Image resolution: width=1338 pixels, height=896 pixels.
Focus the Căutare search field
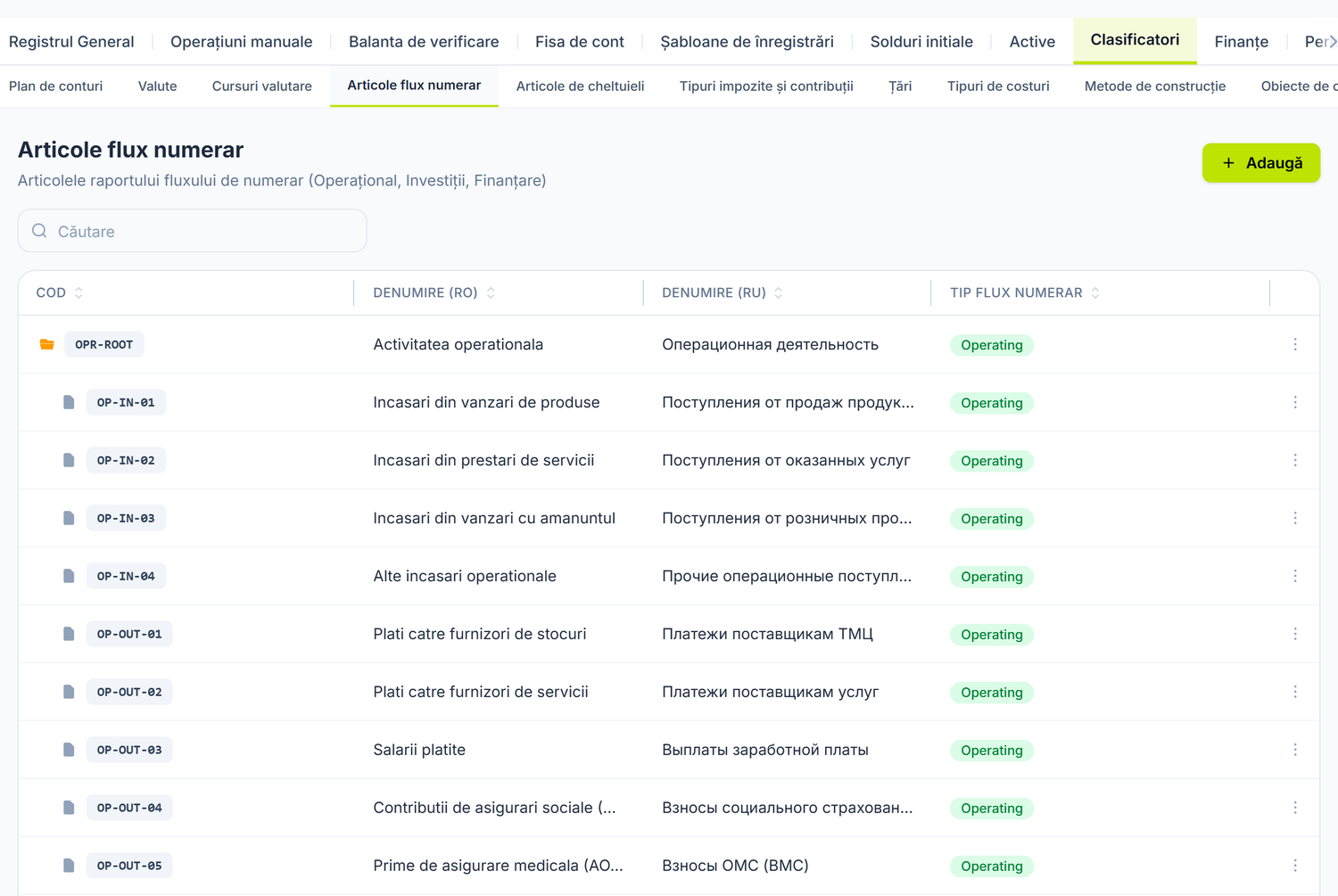[x=193, y=231]
